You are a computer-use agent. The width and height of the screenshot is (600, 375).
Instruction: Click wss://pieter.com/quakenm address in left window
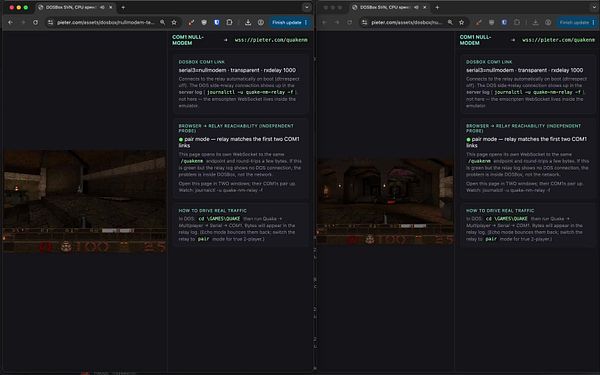(271, 40)
